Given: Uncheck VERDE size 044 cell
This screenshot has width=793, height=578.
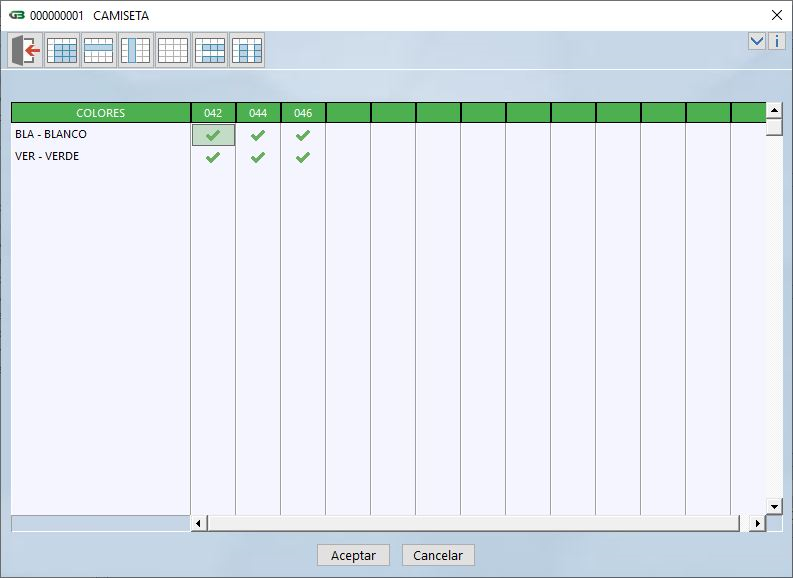Looking at the screenshot, I should [258, 157].
